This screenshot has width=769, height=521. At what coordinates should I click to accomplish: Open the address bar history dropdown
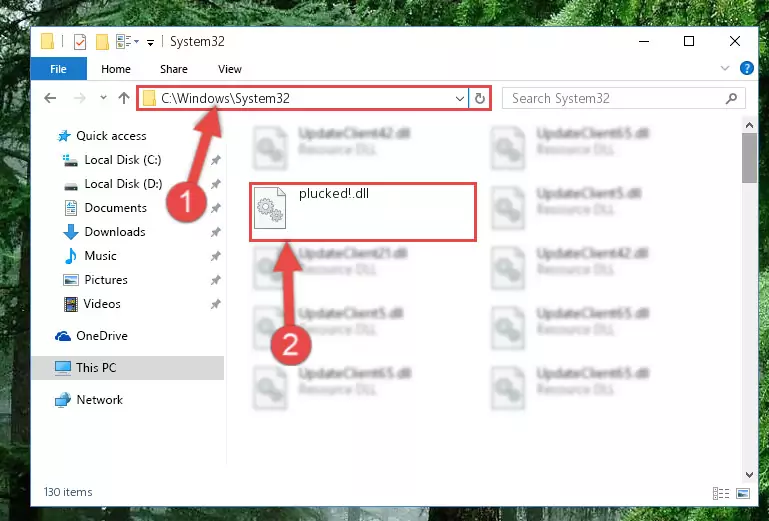pyautogui.click(x=460, y=99)
